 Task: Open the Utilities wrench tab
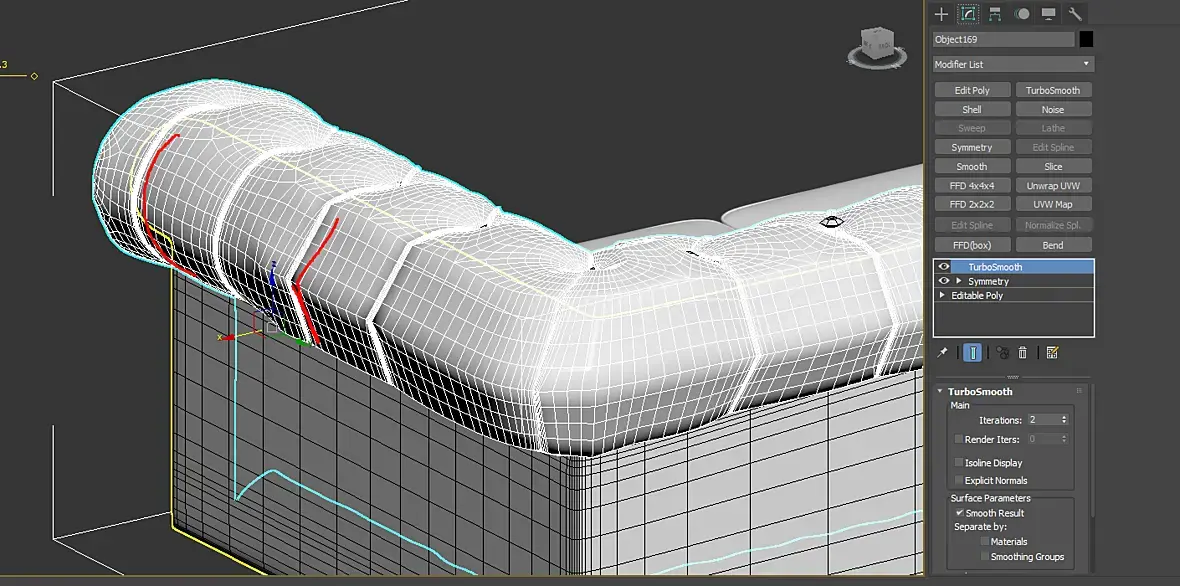click(1075, 14)
